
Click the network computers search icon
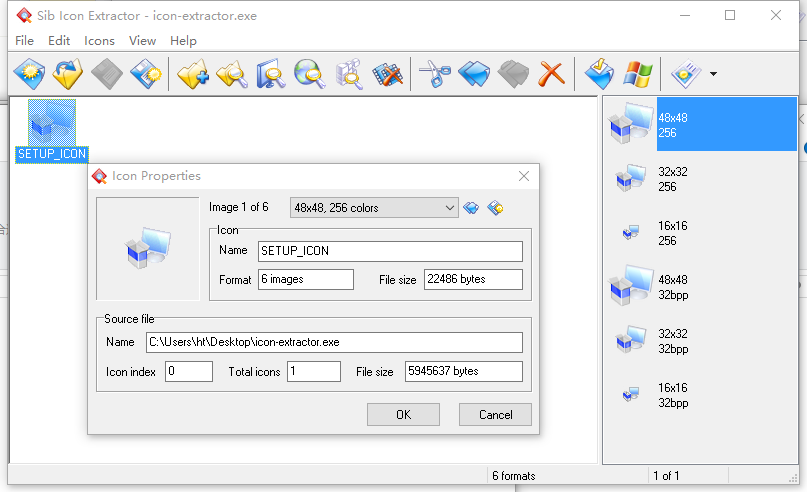[349, 74]
